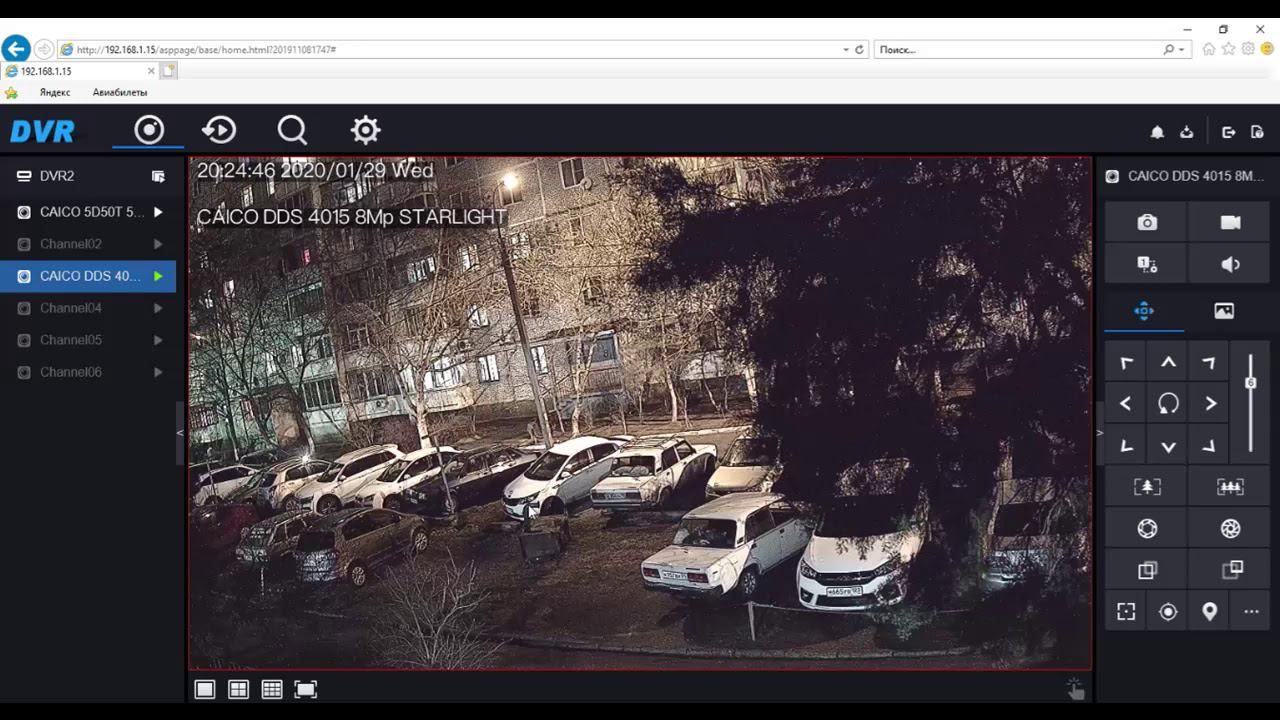This screenshot has width=1280, height=720.
Task: Open preset location pin icon
Action: [1210, 612]
